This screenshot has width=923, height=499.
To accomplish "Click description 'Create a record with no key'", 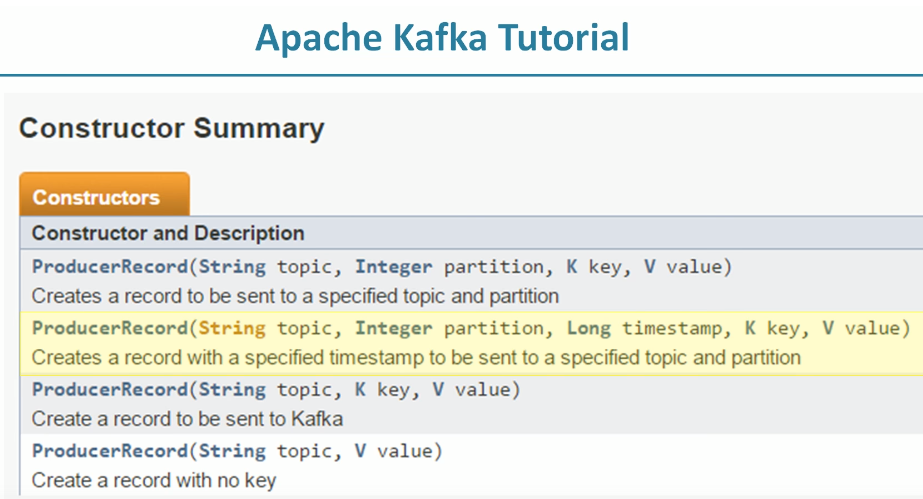I will coord(154,480).
